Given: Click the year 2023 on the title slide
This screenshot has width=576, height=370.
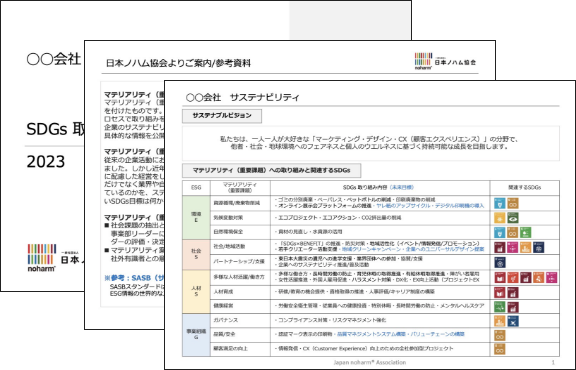Looking at the screenshot, I should pos(46,162).
